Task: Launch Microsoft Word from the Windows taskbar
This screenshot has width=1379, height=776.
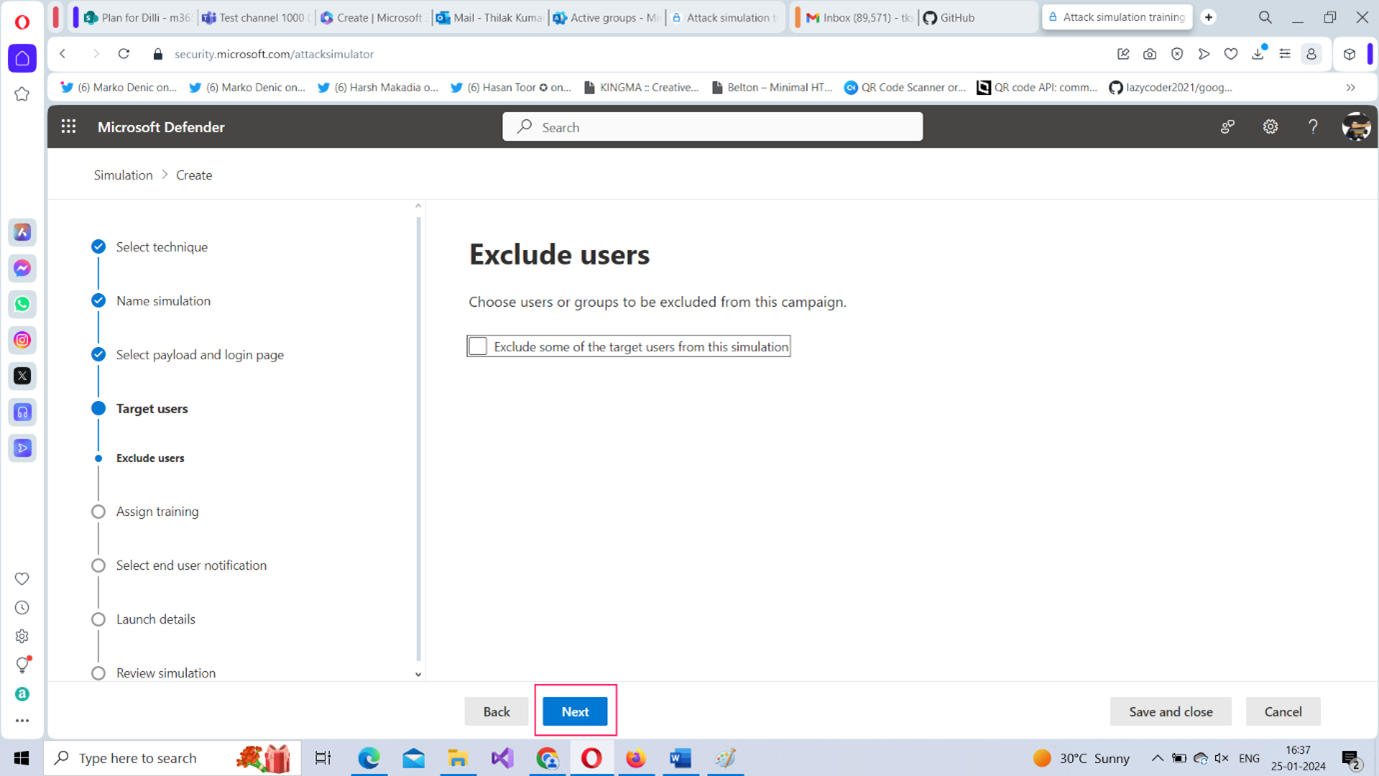Action: [x=680, y=758]
